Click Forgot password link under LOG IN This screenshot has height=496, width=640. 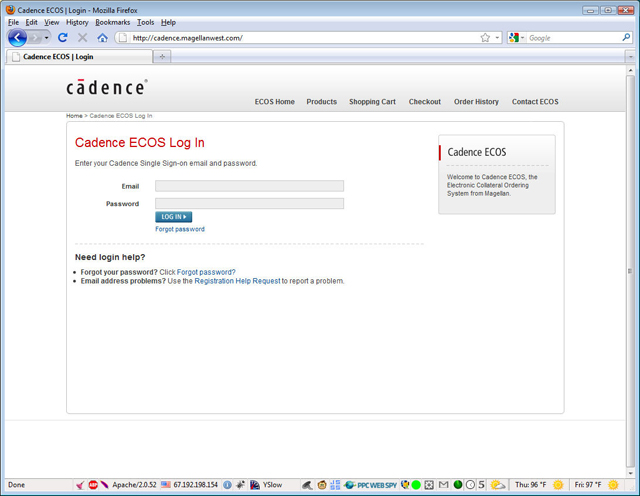[180, 229]
